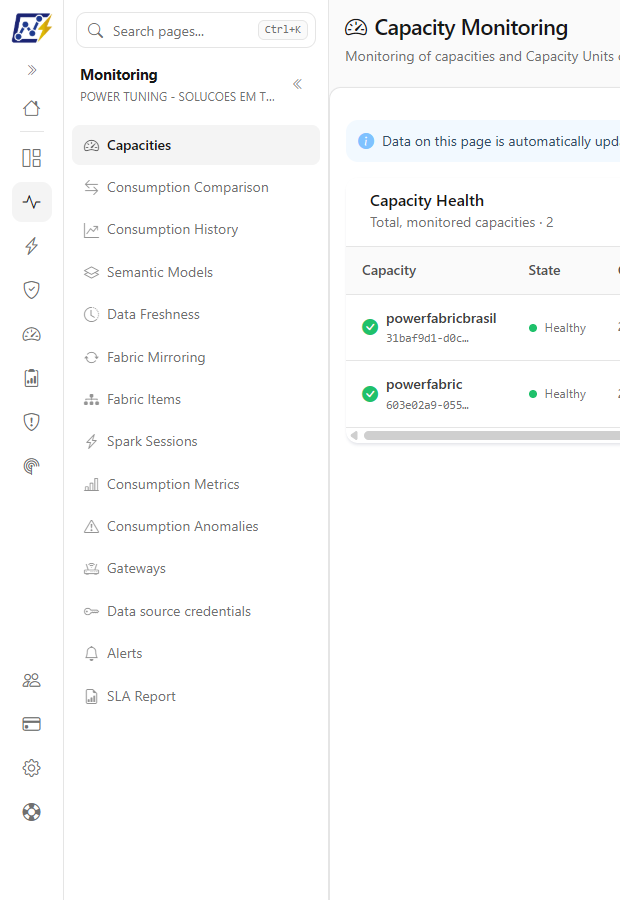The image size is (620, 900).
Task: Open Consumption History page
Action: point(196,230)
